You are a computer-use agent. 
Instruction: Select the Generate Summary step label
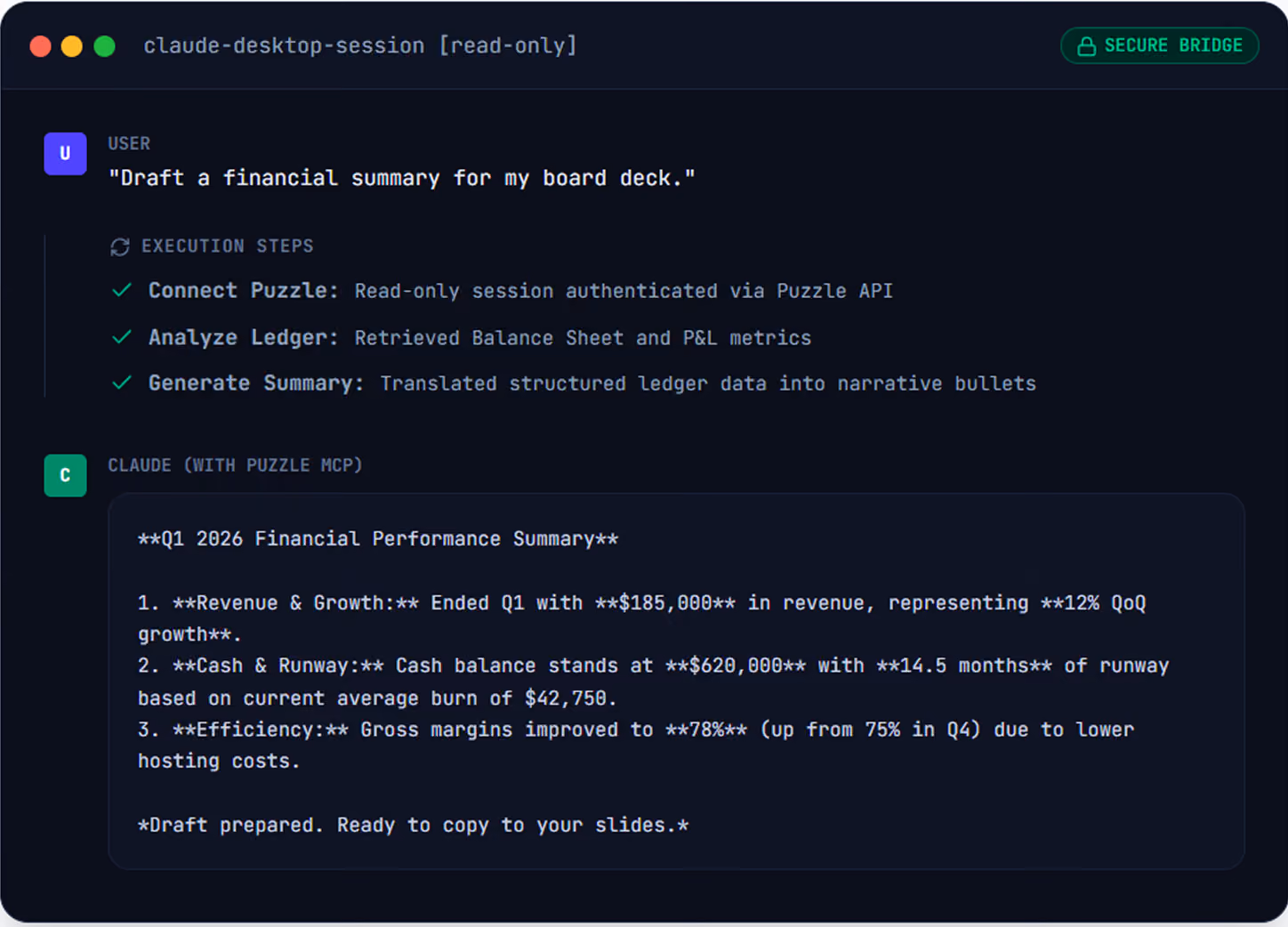[x=256, y=383]
